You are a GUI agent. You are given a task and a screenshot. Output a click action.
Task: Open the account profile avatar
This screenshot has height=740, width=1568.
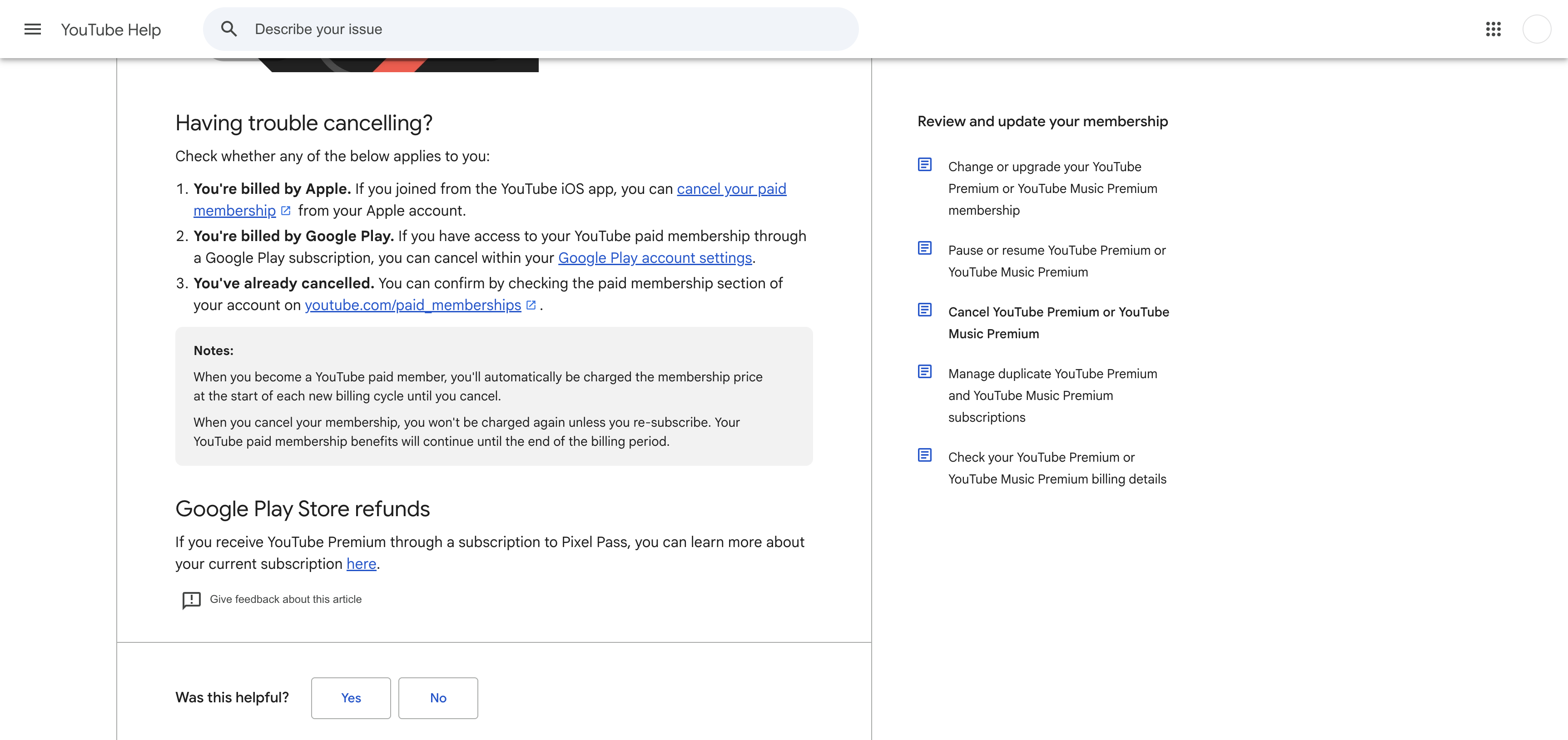[1536, 29]
